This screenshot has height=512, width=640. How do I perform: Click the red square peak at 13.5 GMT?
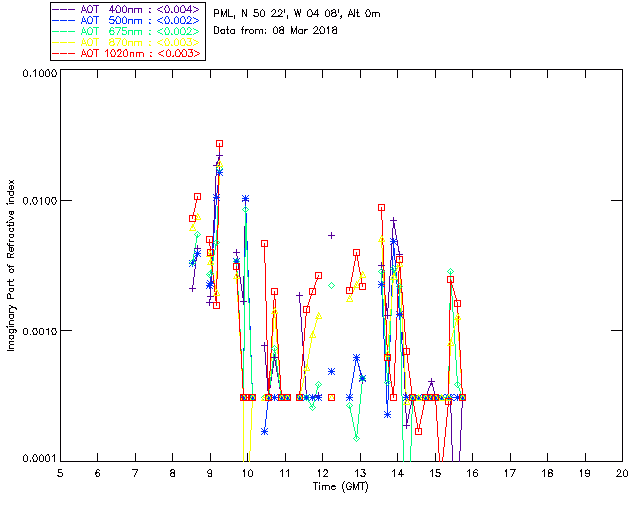coord(382,208)
